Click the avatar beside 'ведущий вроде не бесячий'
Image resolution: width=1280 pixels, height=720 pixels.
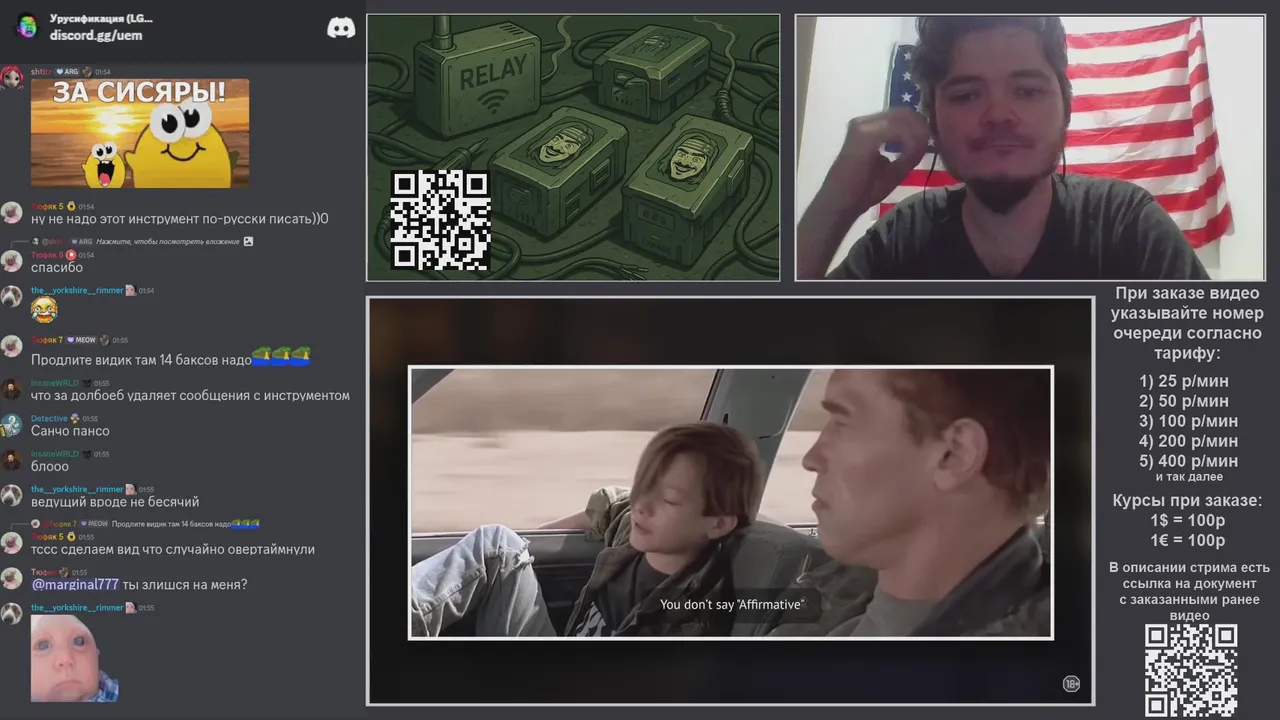pyautogui.click(x=12, y=496)
